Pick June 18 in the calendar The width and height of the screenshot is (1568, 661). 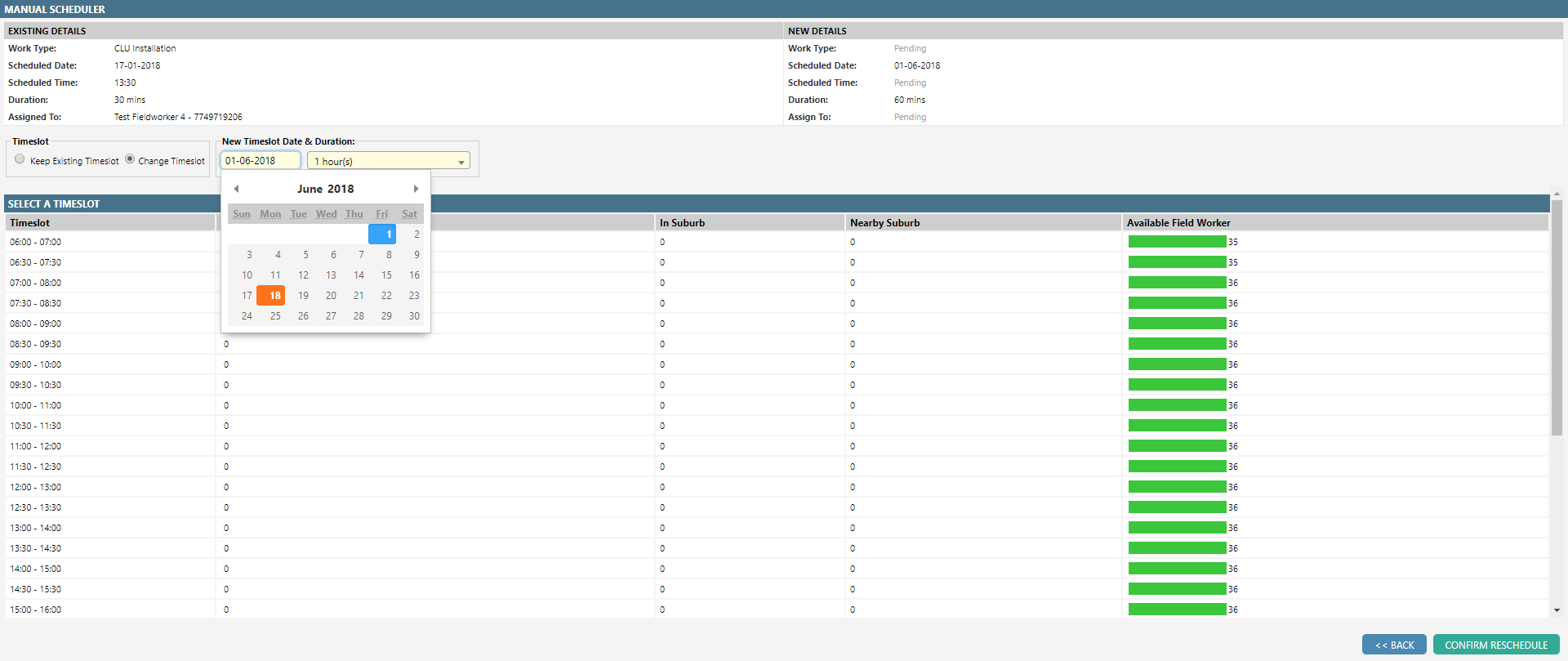pos(274,296)
